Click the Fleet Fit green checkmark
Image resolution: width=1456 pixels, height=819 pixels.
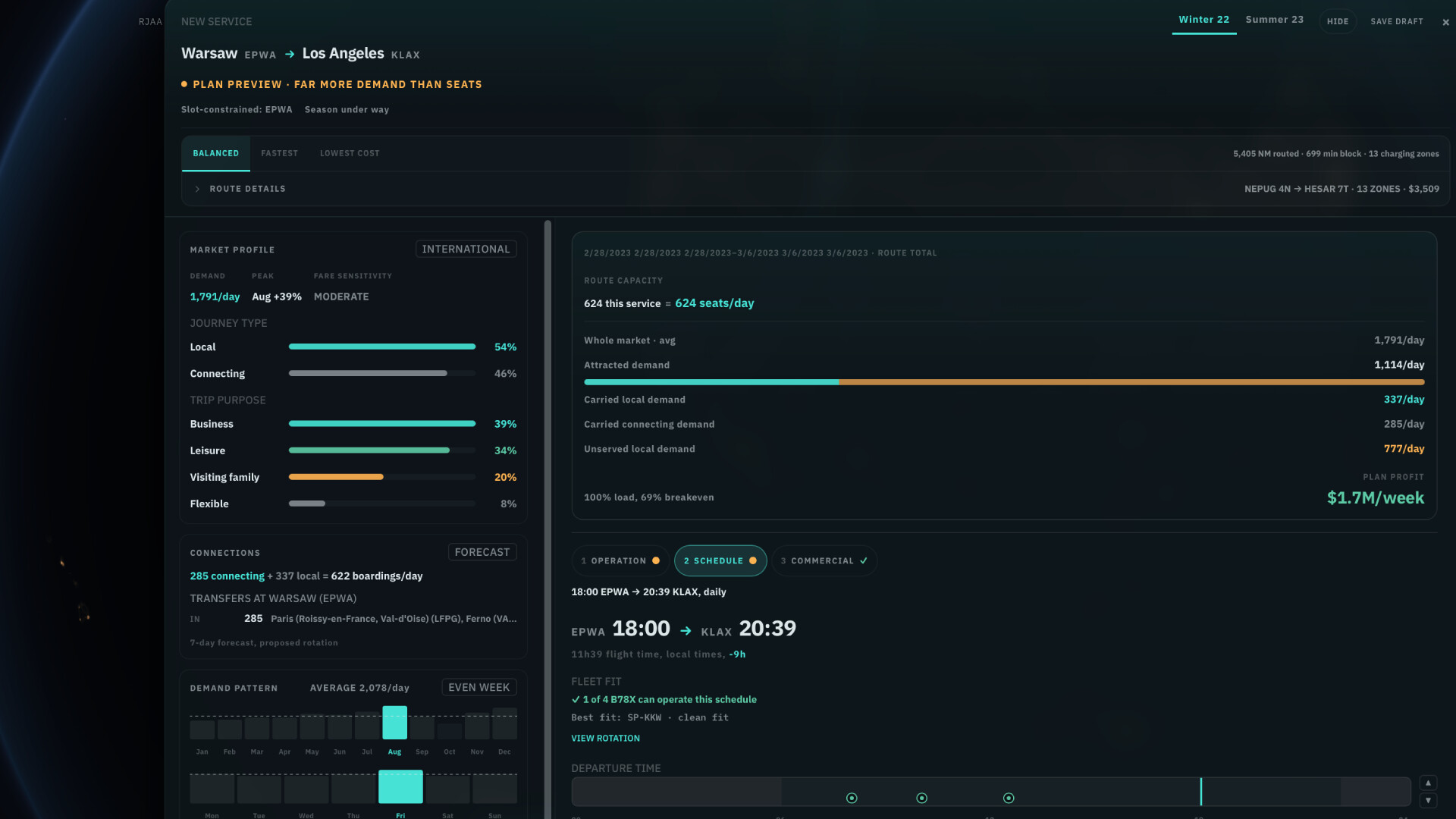(x=576, y=700)
